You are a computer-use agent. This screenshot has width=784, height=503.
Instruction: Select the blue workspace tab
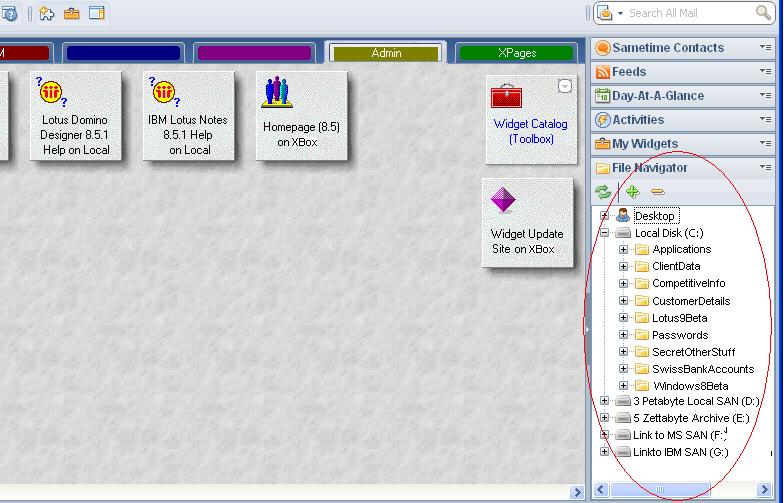(124, 53)
